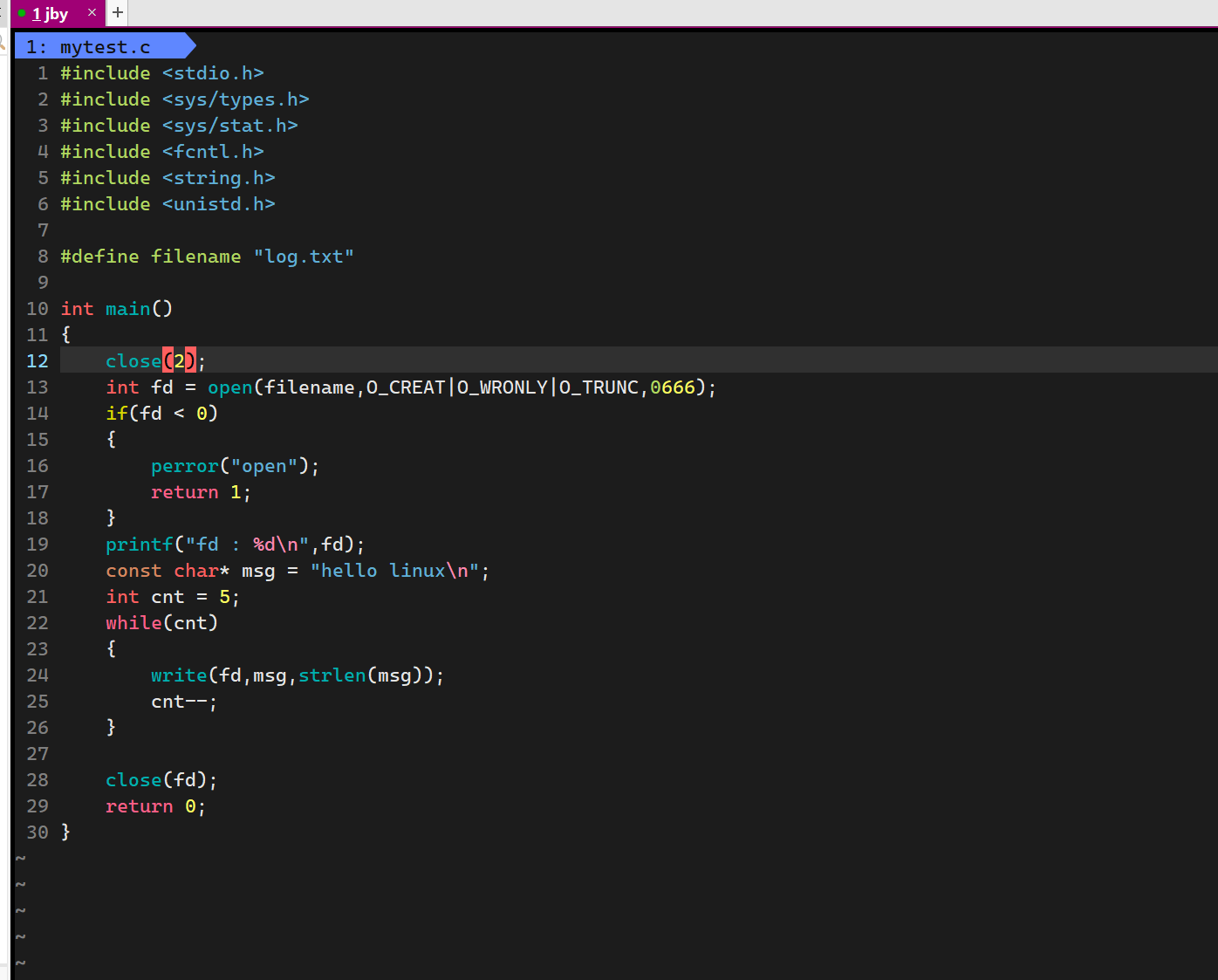The image size is (1218, 980).
Task: Select the mytest.c buffer tab
Action: point(105,46)
